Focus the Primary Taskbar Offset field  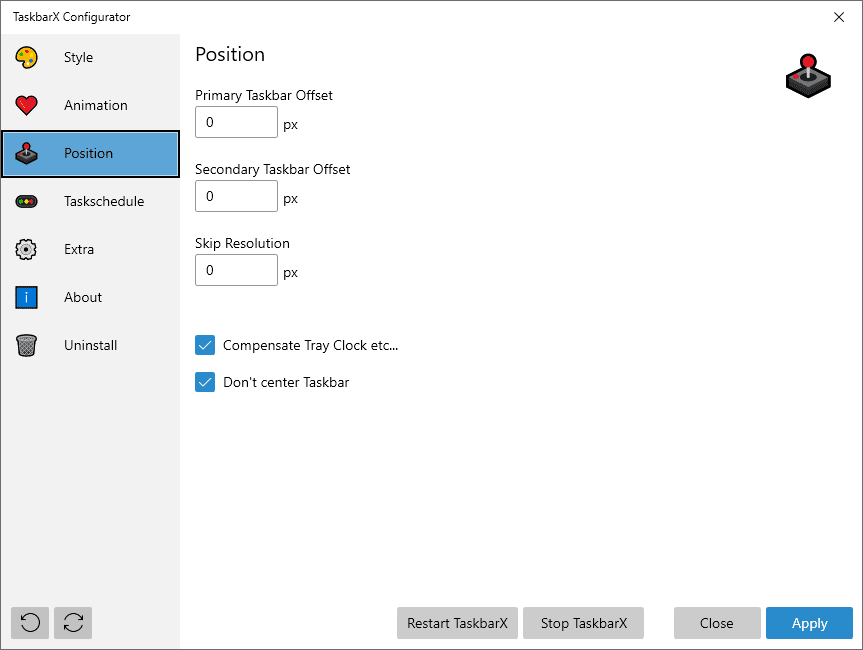click(236, 122)
